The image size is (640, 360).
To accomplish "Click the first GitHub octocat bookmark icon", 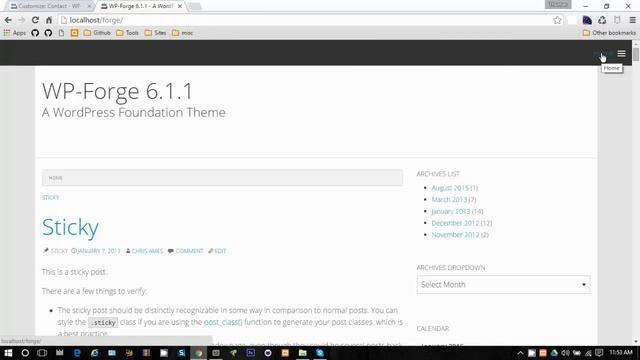I will [x=35, y=33].
